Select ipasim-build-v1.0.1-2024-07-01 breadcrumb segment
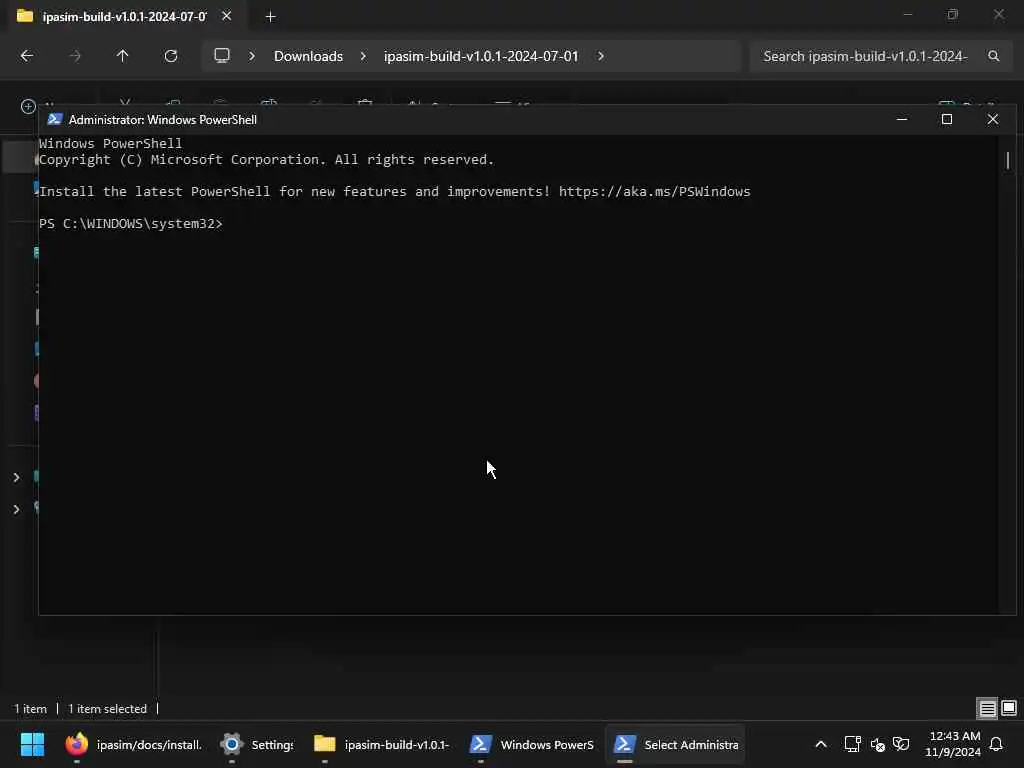This screenshot has width=1024, height=768. pos(481,56)
